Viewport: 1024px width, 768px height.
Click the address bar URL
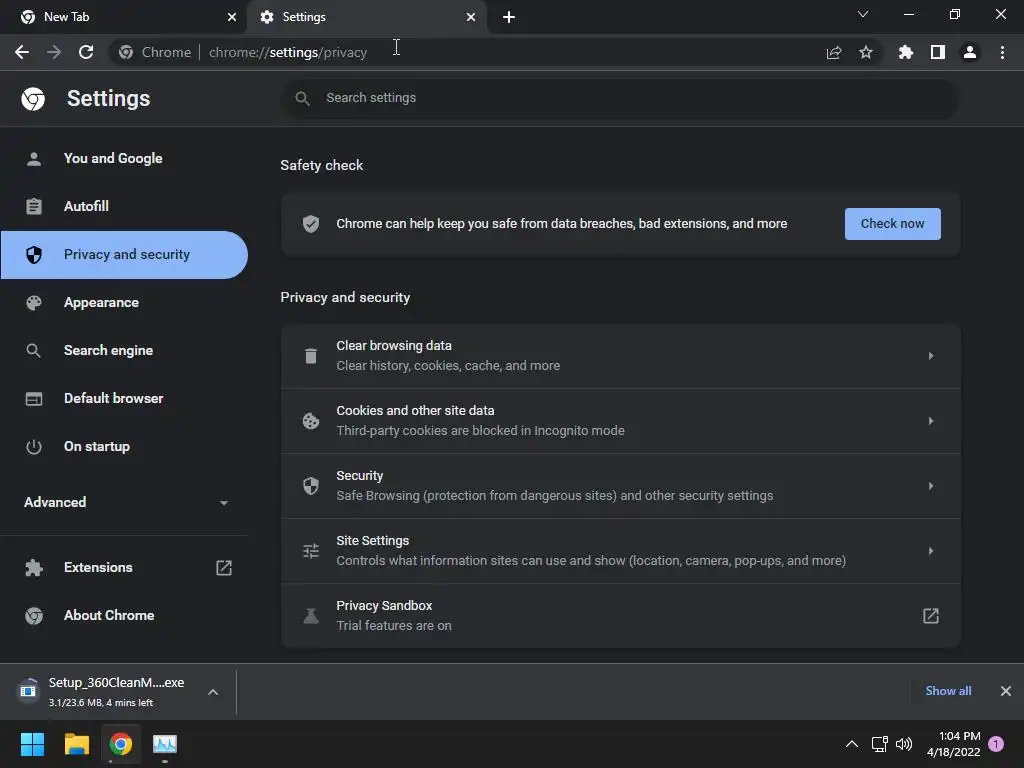click(x=288, y=52)
